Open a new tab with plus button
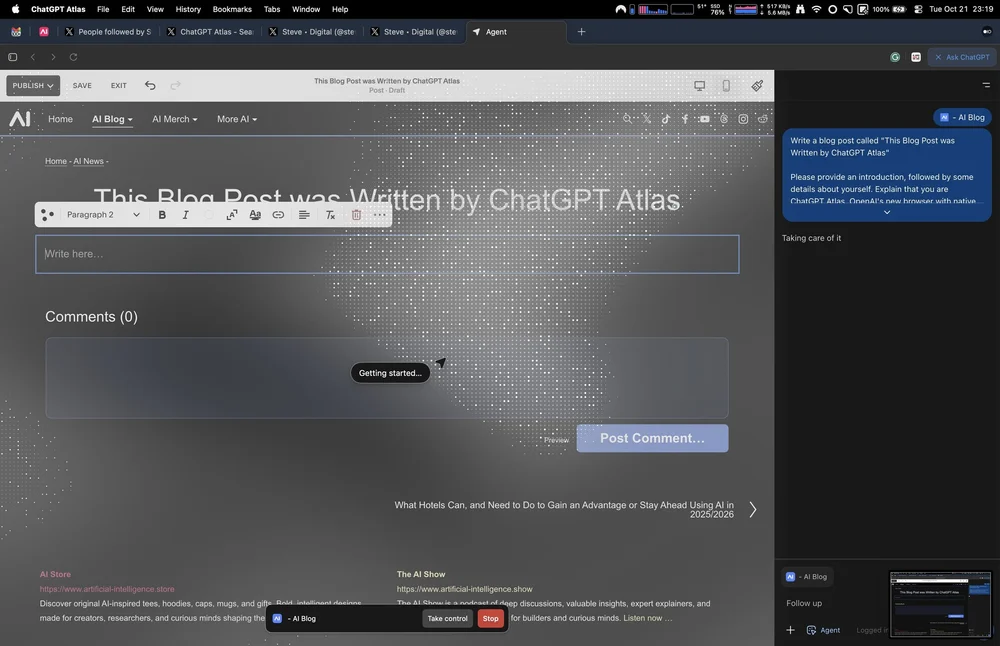 click(x=581, y=32)
